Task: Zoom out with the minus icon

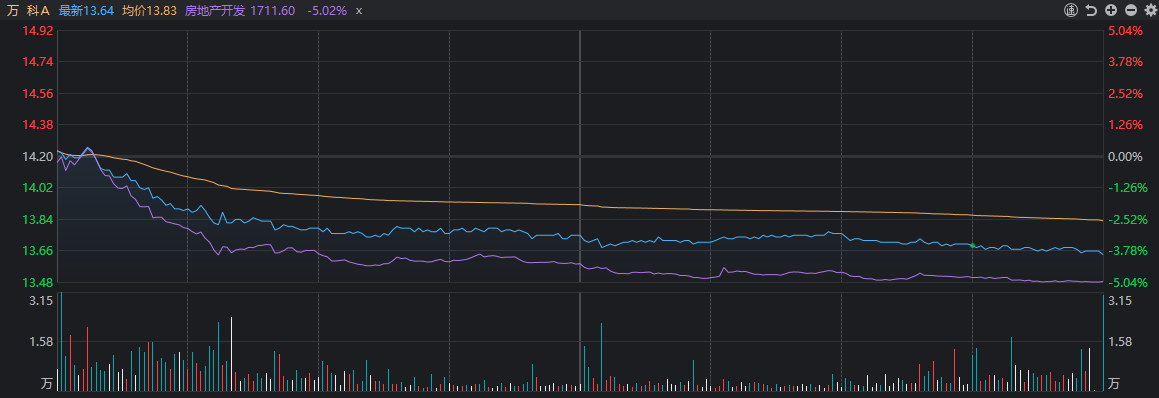Action: click(1131, 10)
